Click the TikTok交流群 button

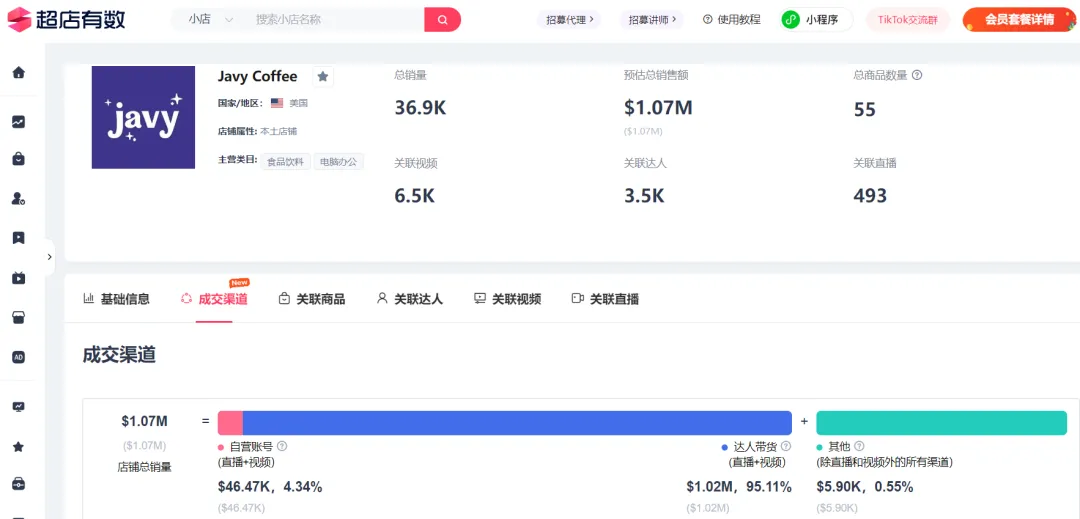[908, 19]
